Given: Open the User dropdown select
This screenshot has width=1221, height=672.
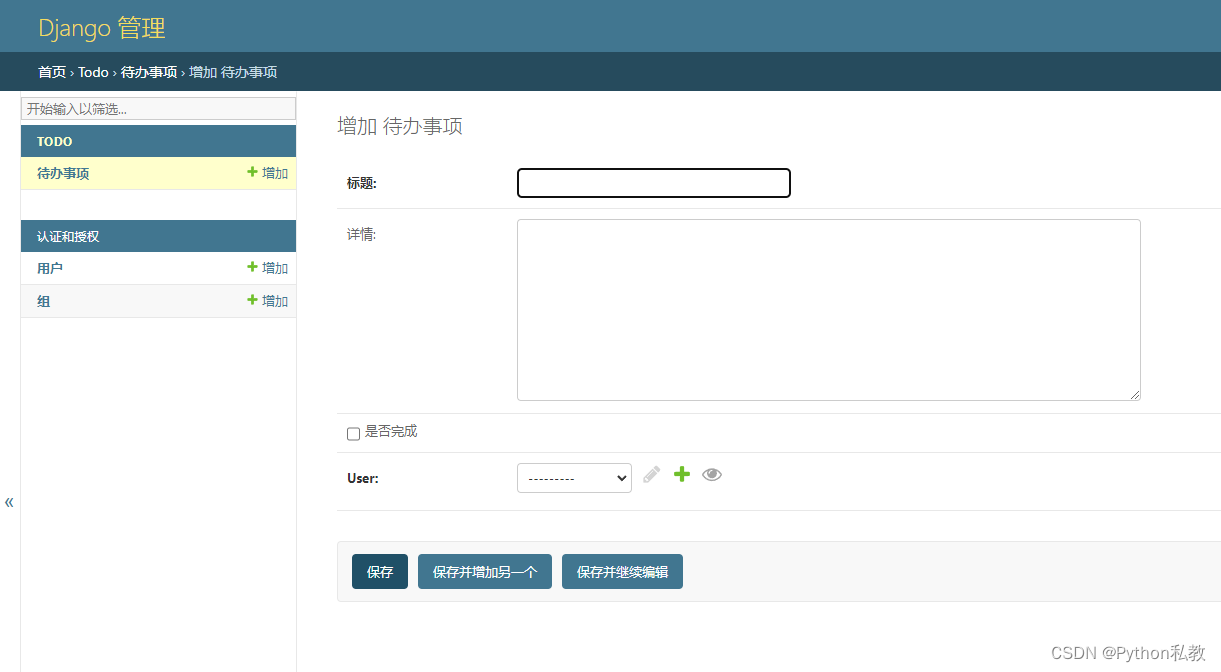Looking at the screenshot, I should point(574,478).
